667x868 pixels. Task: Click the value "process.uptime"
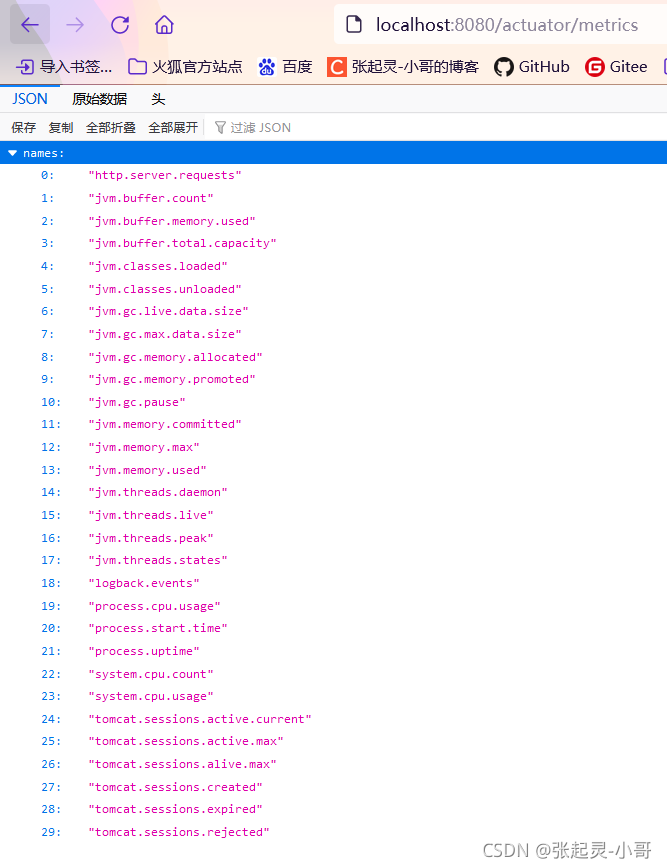tap(144, 651)
